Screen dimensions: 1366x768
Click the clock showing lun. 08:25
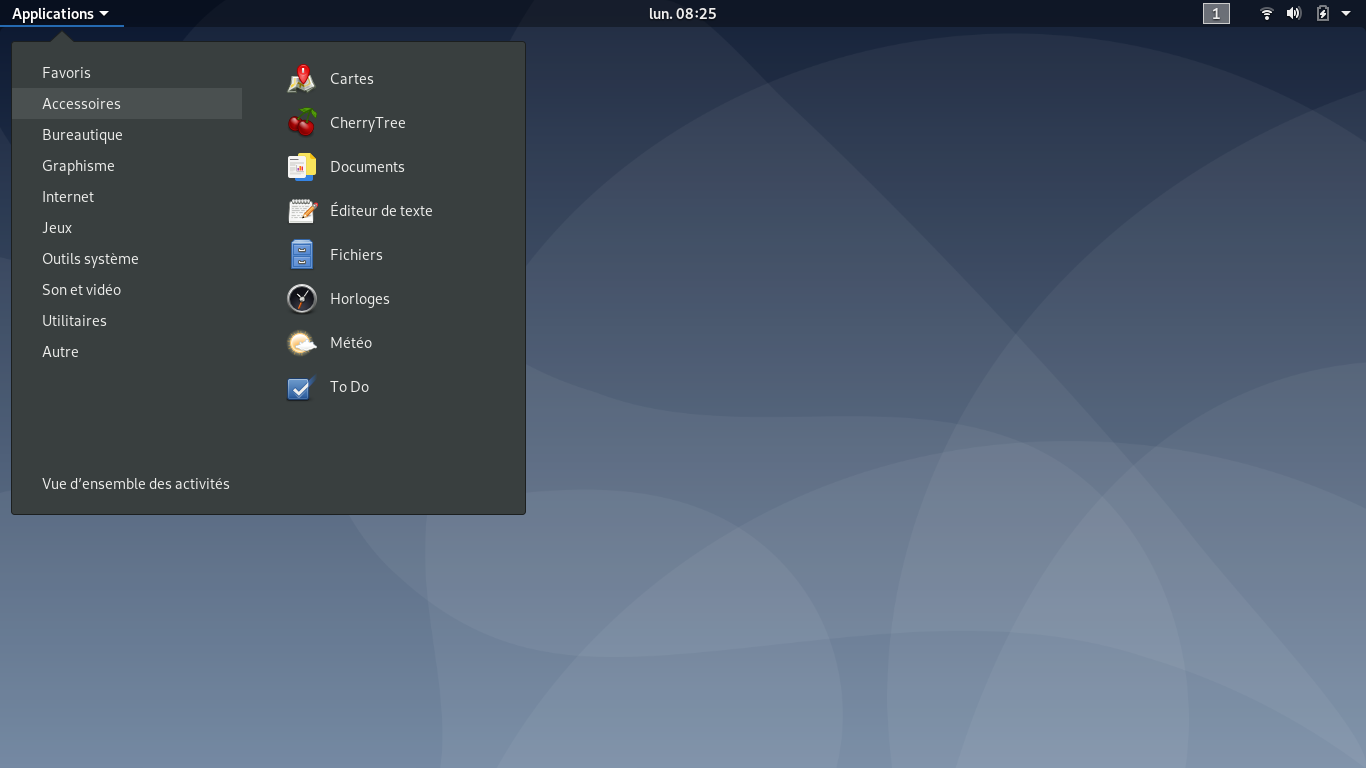[683, 13]
